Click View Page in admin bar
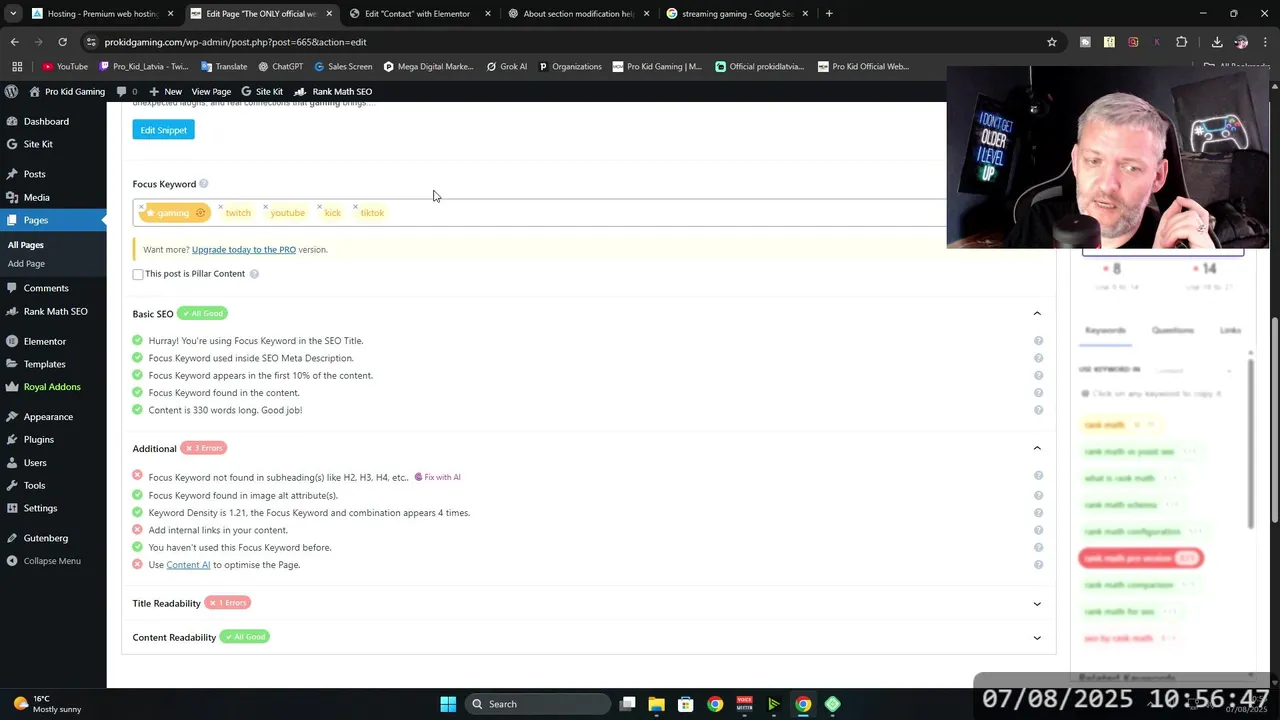1280x720 pixels. (211, 91)
